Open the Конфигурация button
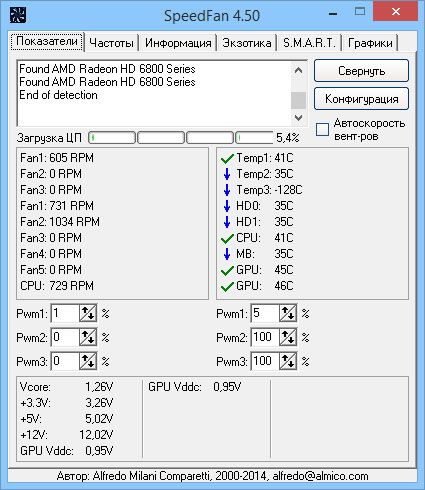 point(361,99)
